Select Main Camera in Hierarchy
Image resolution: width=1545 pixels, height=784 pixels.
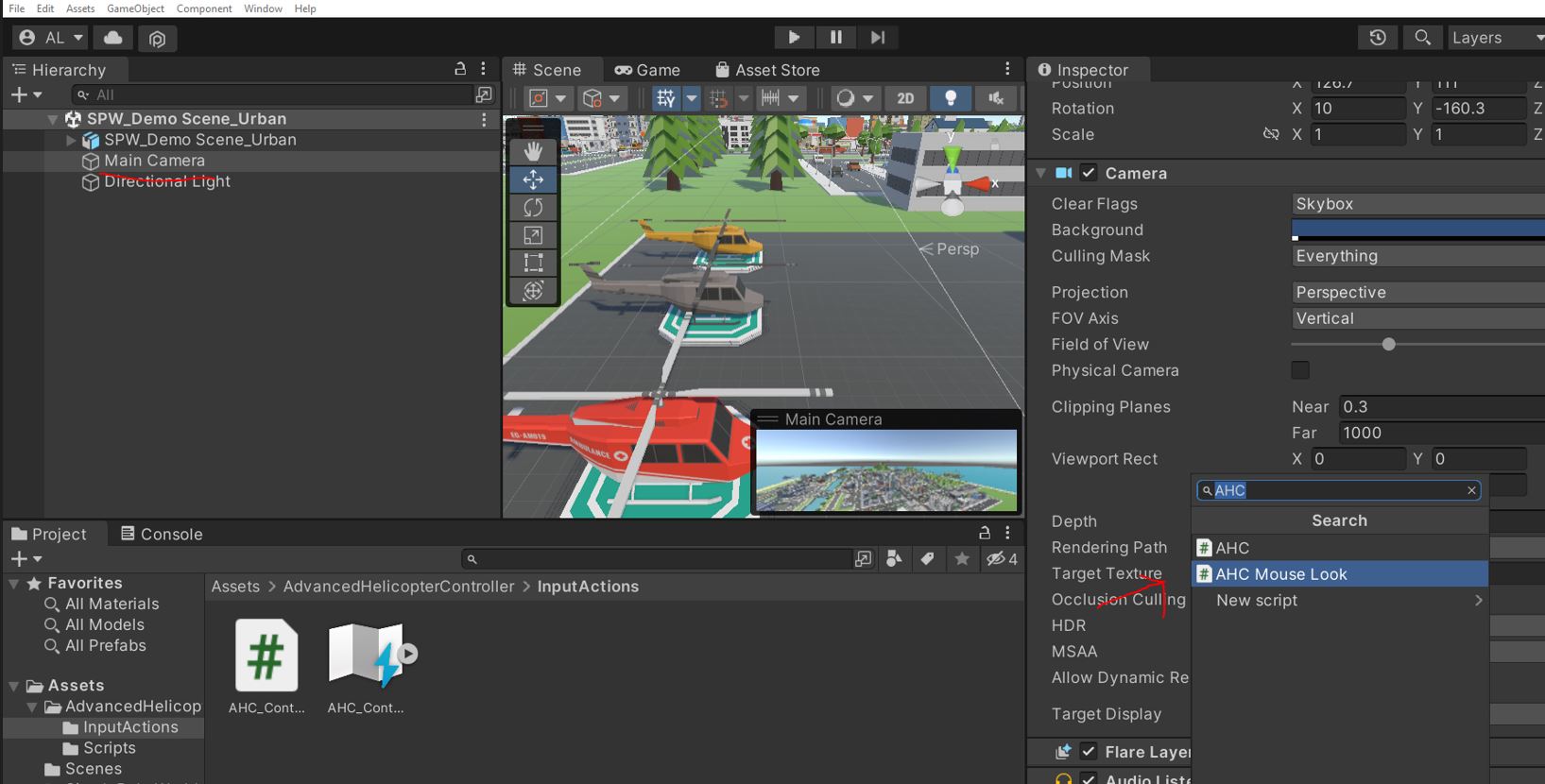click(154, 161)
